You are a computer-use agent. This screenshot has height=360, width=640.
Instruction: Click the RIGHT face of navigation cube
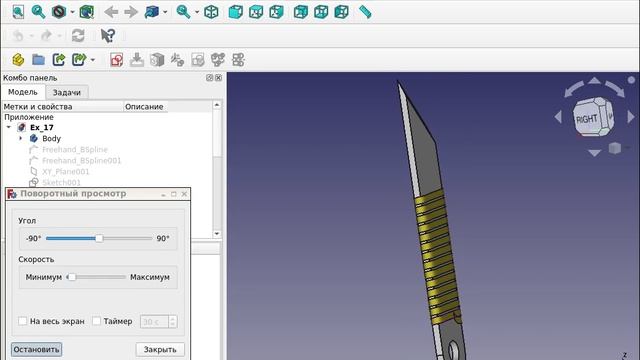click(x=587, y=119)
